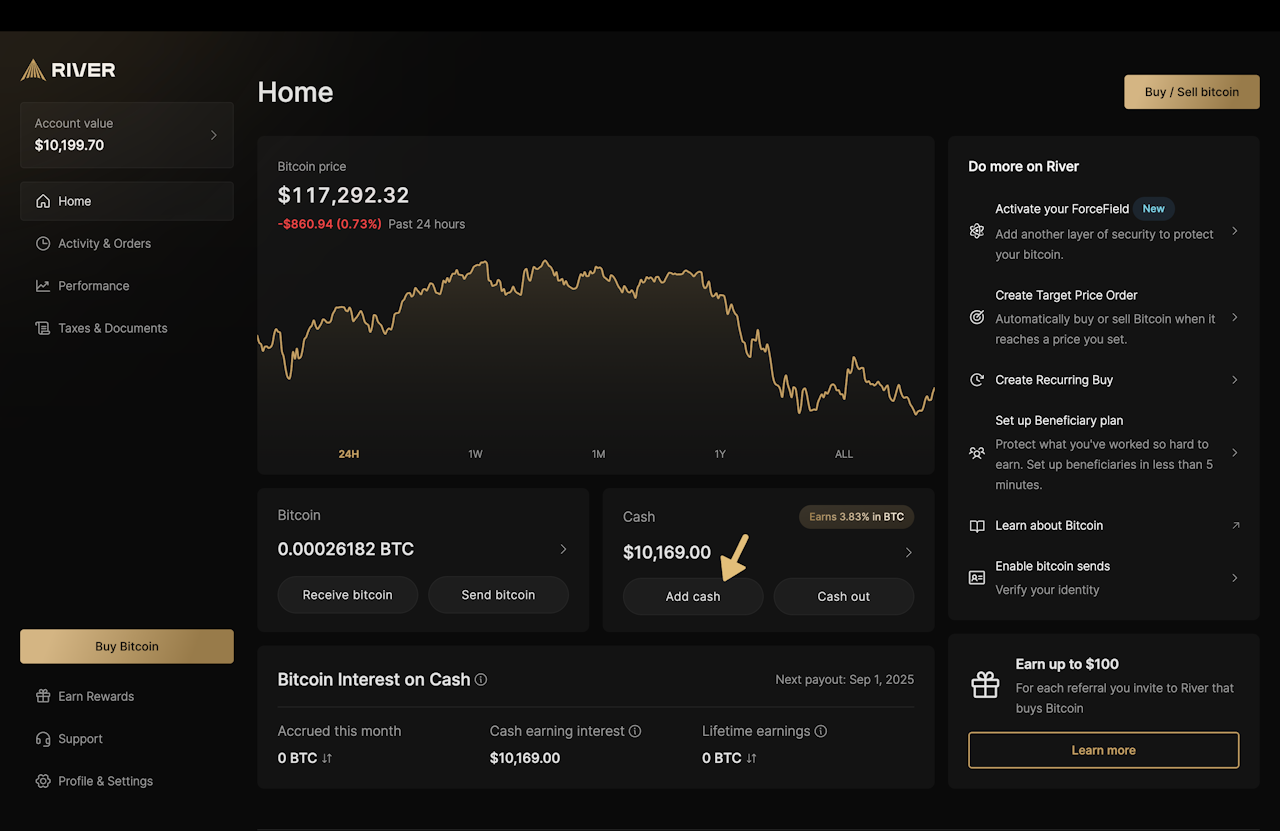Open Set up Beneficiary plan chevron
The width and height of the screenshot is (1280, 831).
pyautogui.click(x=1235, y=453)
